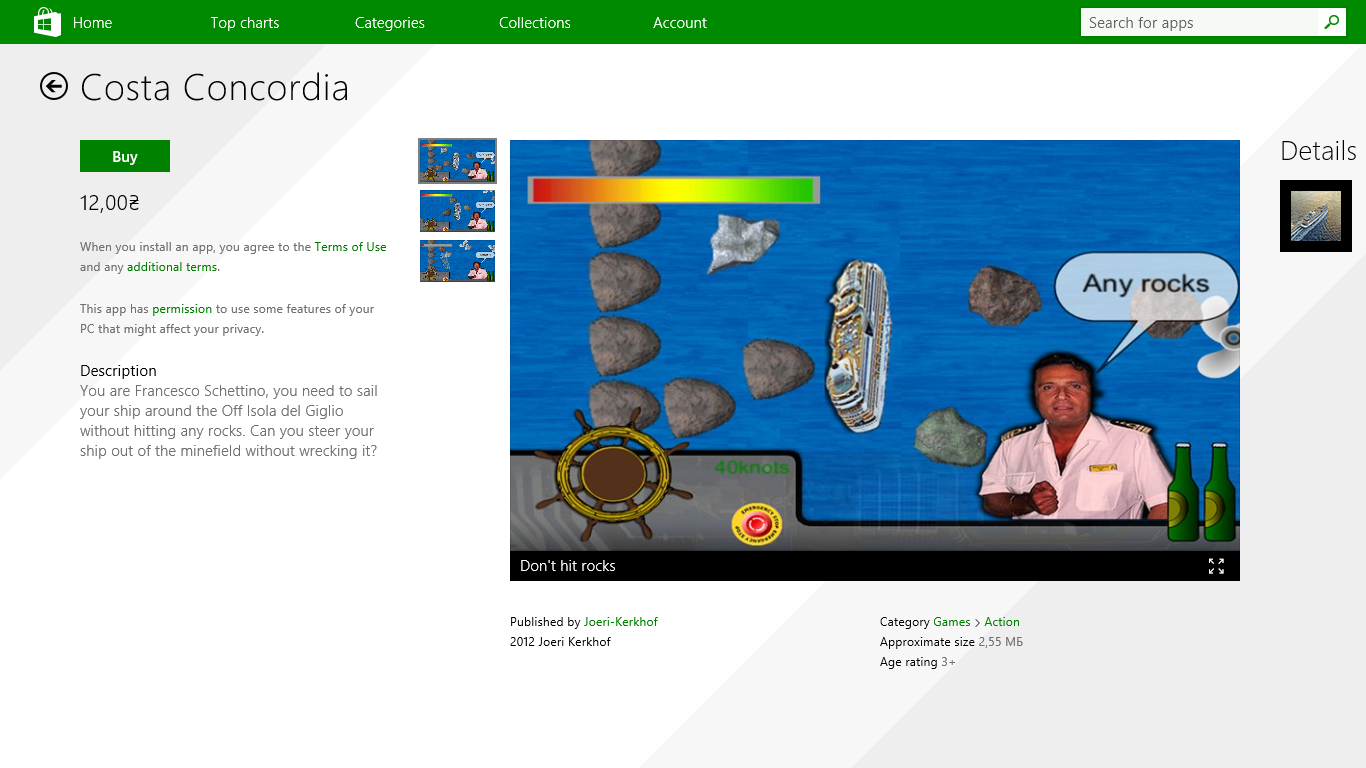Select the second screenshot thumbnail
The height and width of the screenshot is (768, 1366).
pos(457,211)
